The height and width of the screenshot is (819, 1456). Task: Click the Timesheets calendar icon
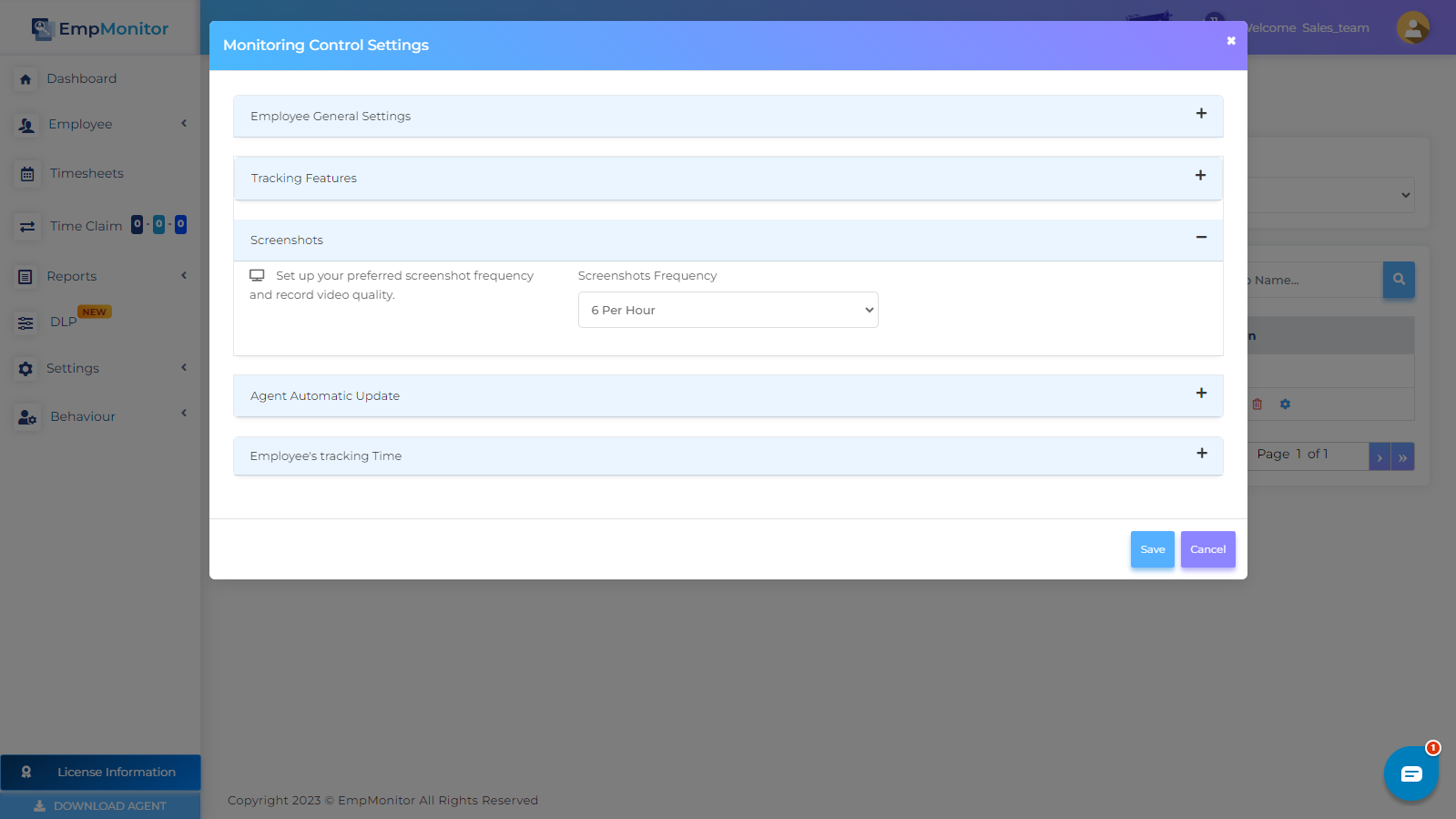point(27,174)
